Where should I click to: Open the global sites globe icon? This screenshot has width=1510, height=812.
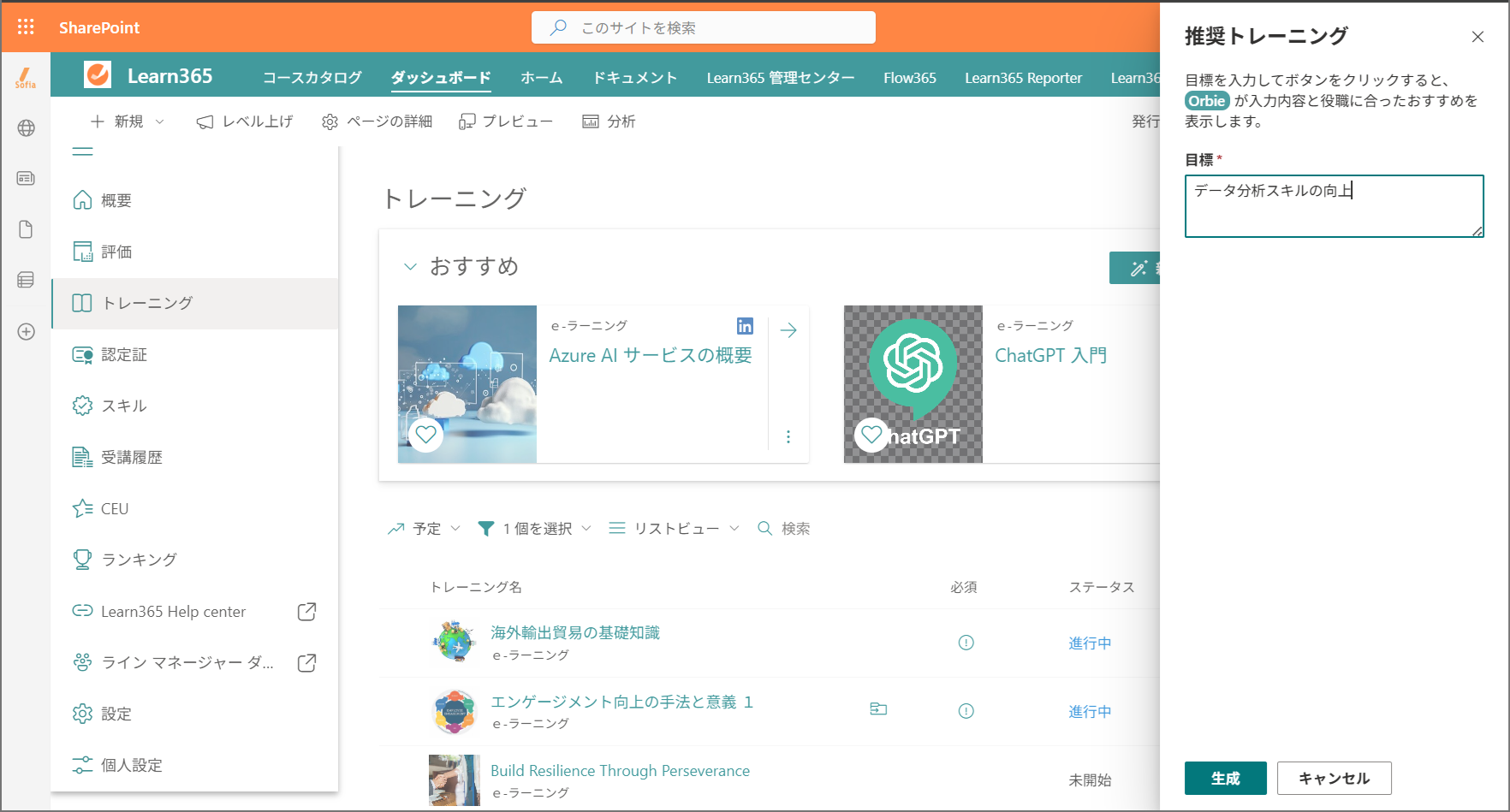[x=27, y=128]
